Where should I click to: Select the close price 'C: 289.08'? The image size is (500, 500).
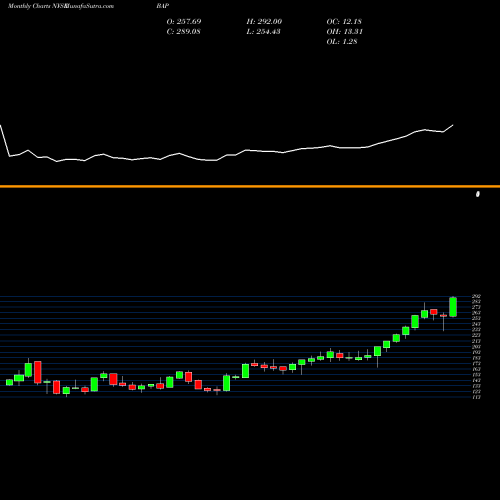pos(184,32)
